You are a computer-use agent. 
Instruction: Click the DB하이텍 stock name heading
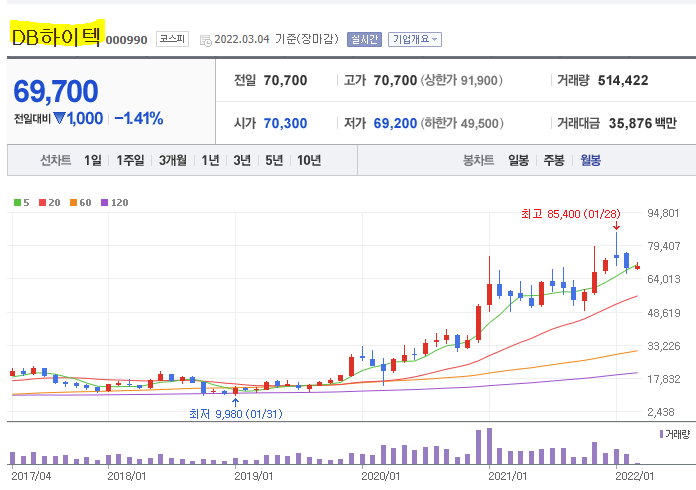[56, 36]
